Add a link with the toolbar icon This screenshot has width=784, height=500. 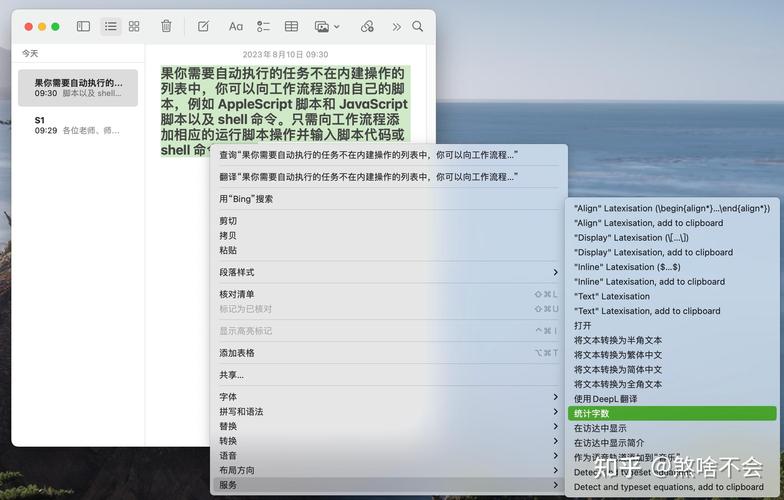pyautogui.click(x=367, y=26)
